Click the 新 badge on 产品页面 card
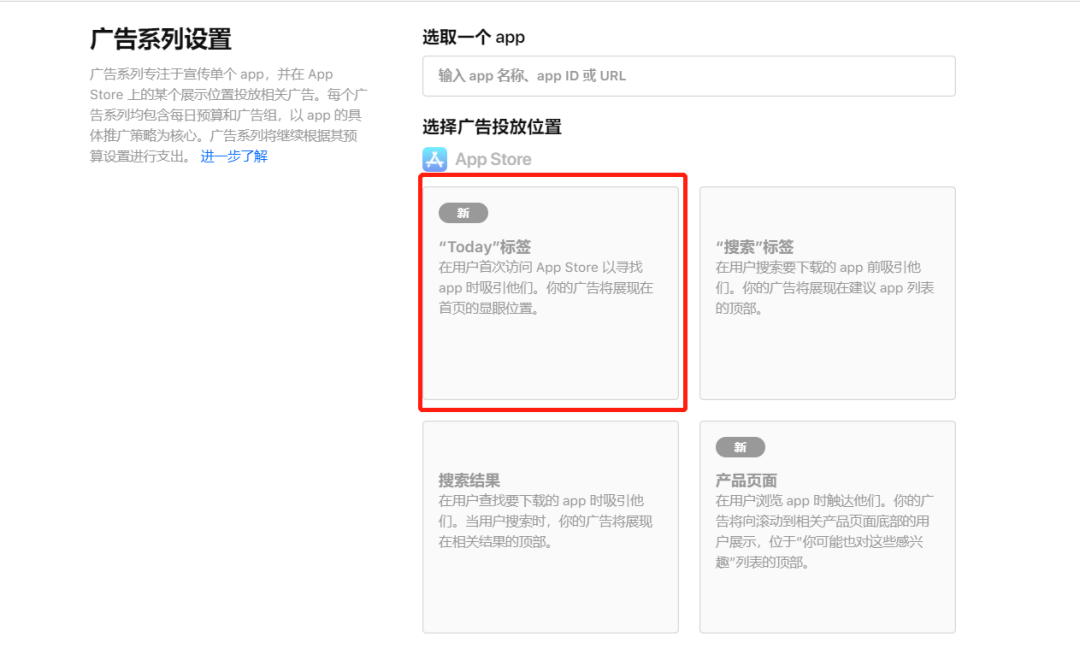The height and width of the screenshot is (666, 1080). point(740,447)
